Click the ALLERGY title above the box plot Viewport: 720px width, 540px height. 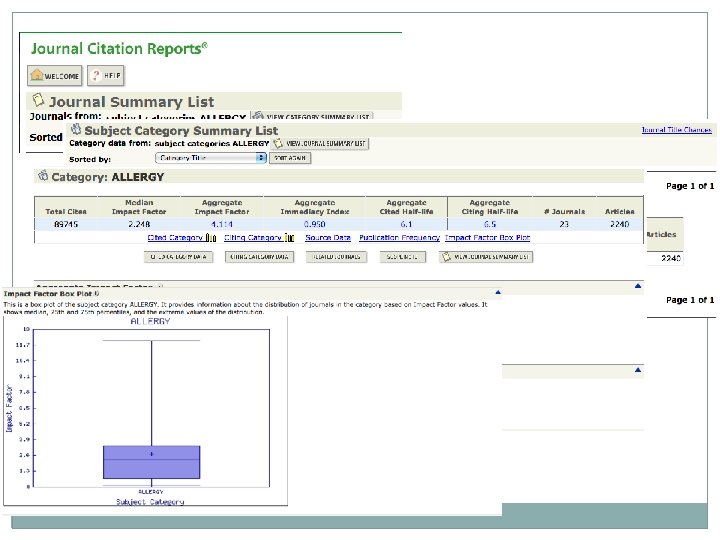coord(150,321)
